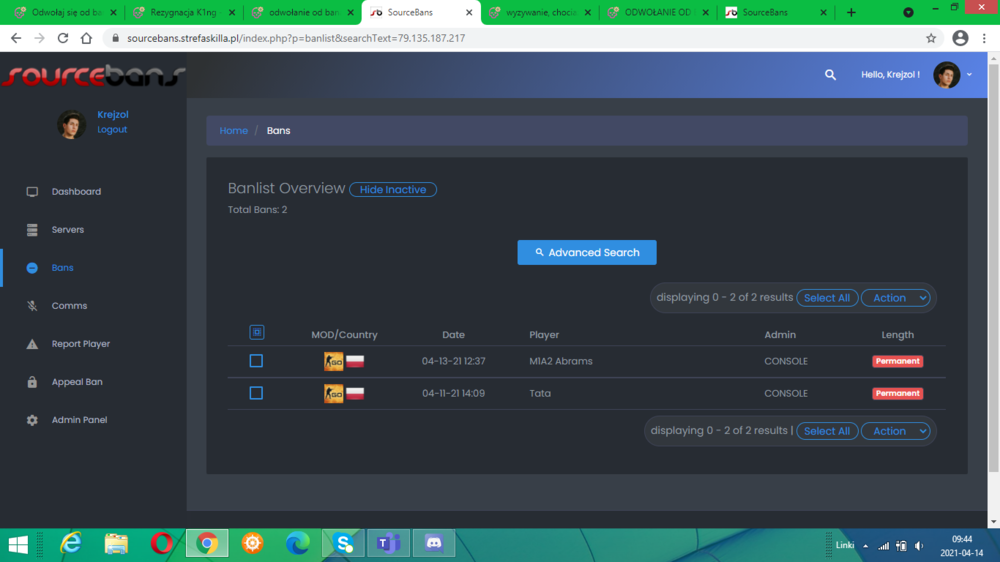This screenshot has width=1000, height=562.
Task: Click Polish flag in Tata row
Action: point(355,393)
